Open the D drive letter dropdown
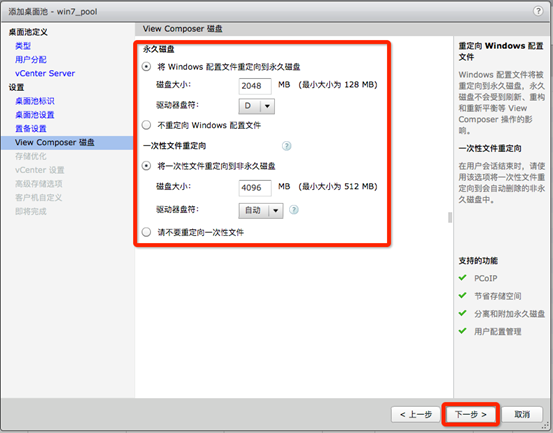This screenshot has width=553, height=433. click(256, 106)
